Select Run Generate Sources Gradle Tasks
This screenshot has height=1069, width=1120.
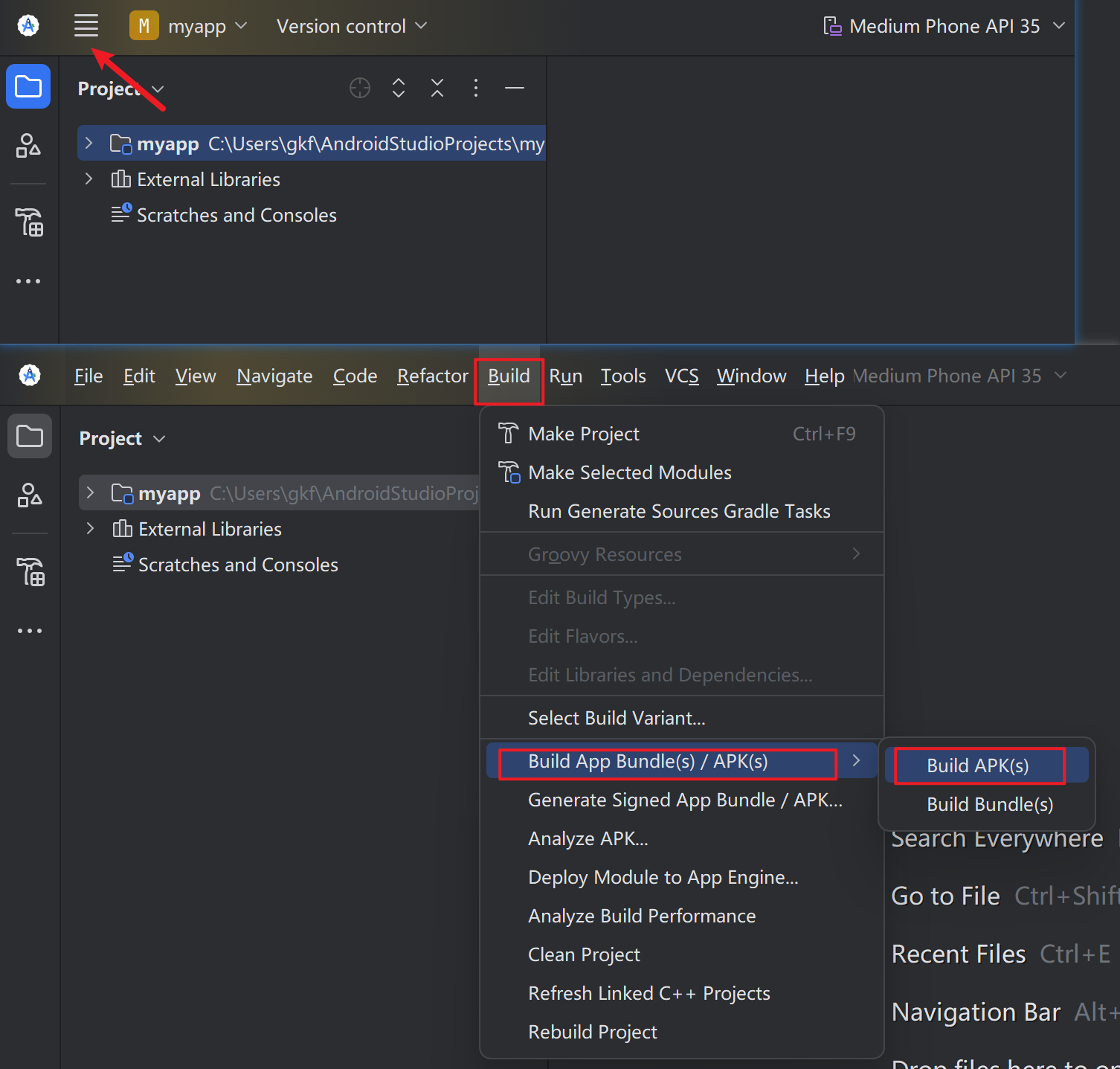pos(682,511)
